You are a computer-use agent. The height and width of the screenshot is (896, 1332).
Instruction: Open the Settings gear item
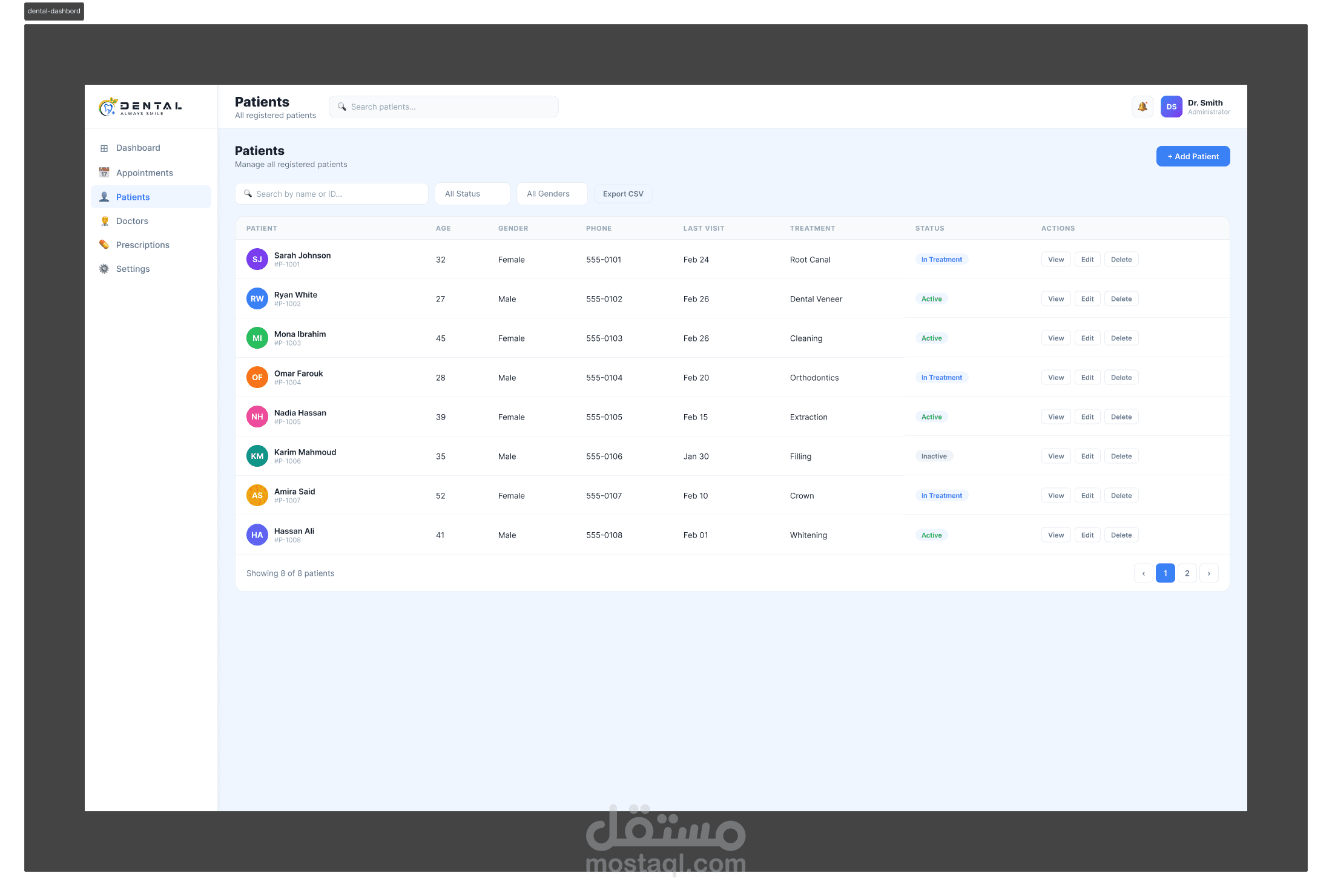click(x=133, y=269)
